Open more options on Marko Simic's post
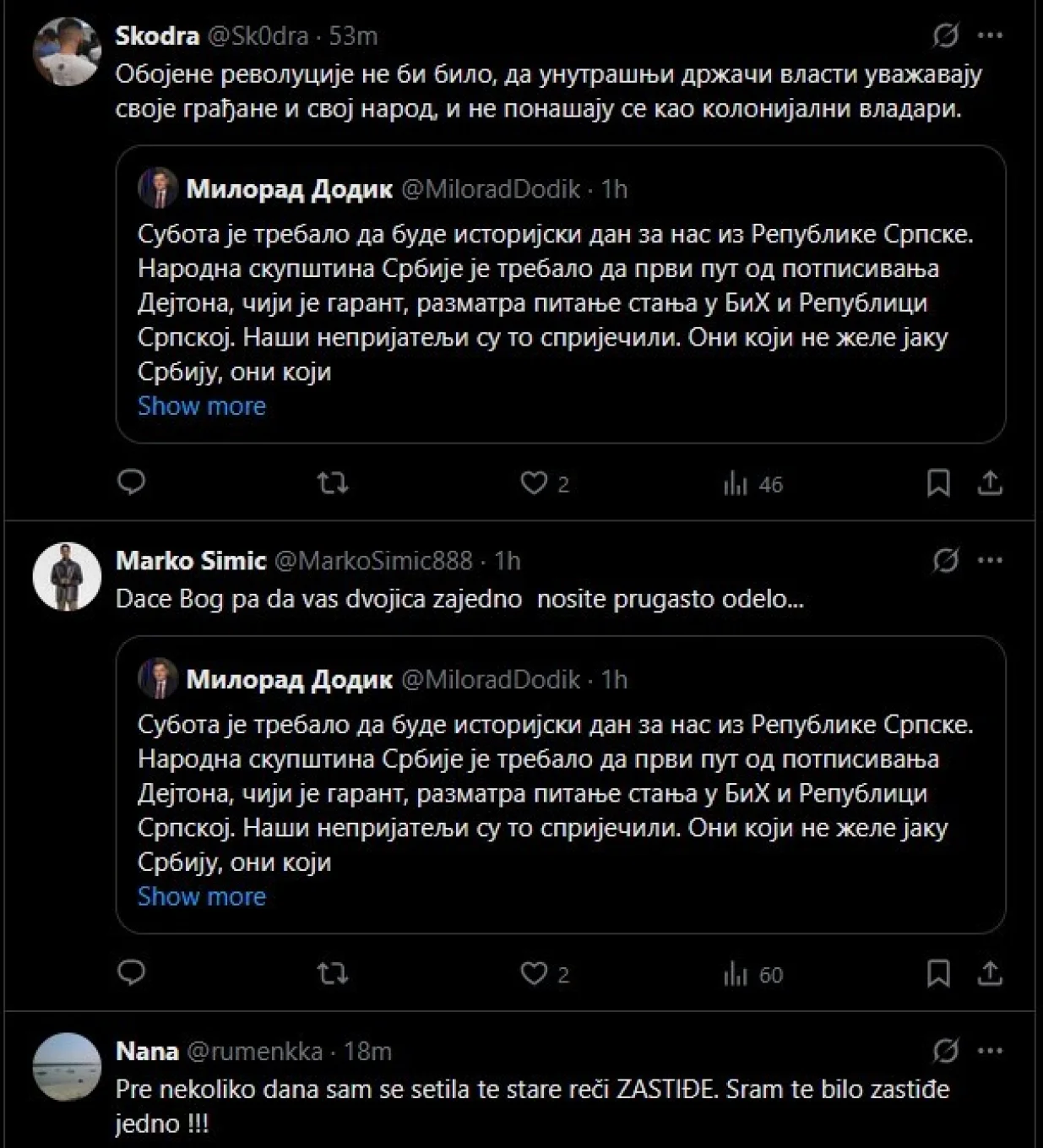The image size is (1043, 1148). point(990,560)
